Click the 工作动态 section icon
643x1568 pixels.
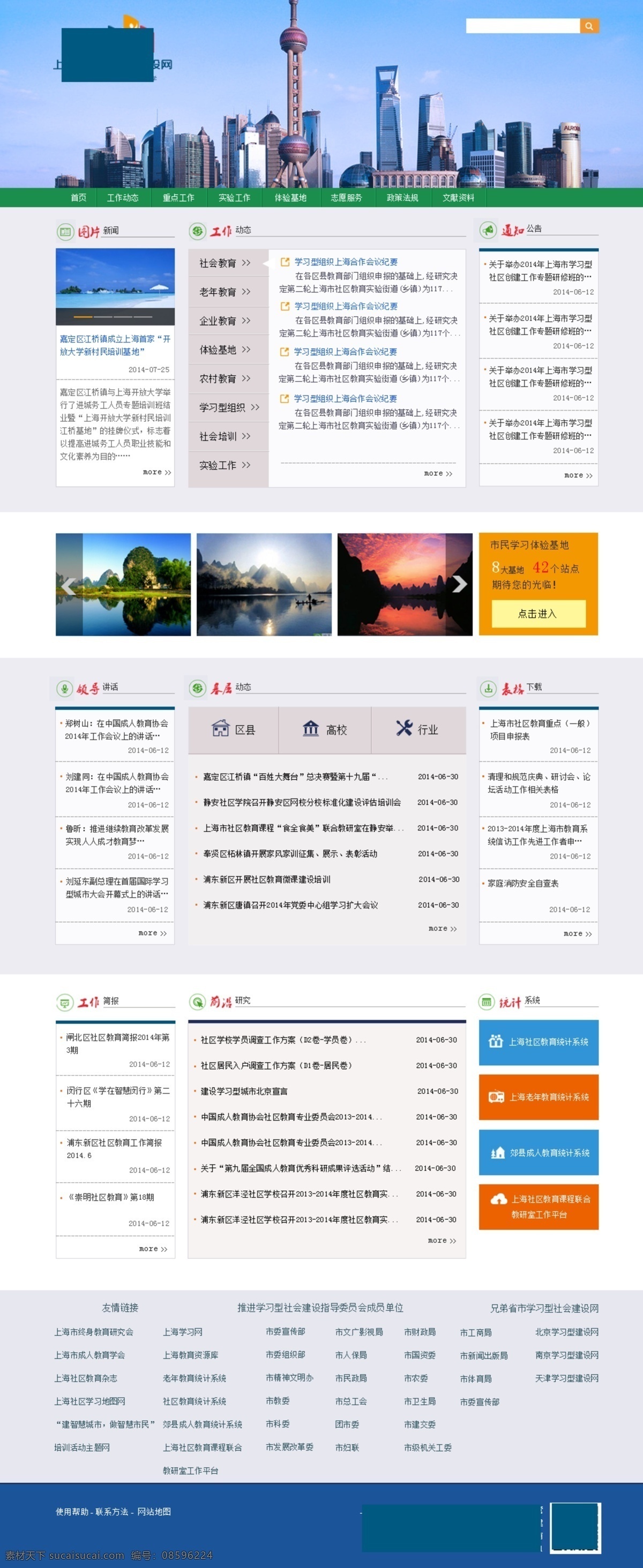(197, 230)
